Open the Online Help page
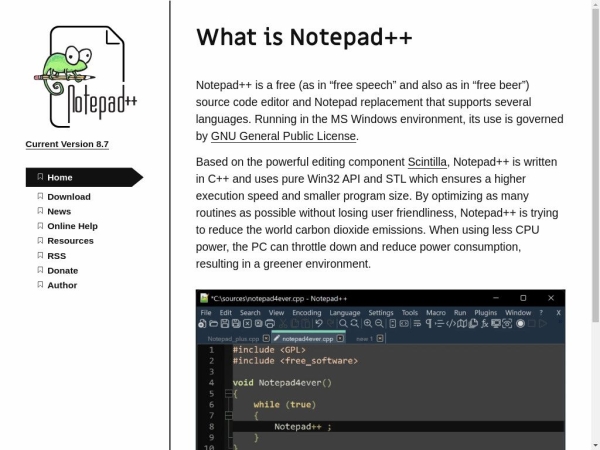This screenshot has width=600, height=450. click(x=72, y=226)
